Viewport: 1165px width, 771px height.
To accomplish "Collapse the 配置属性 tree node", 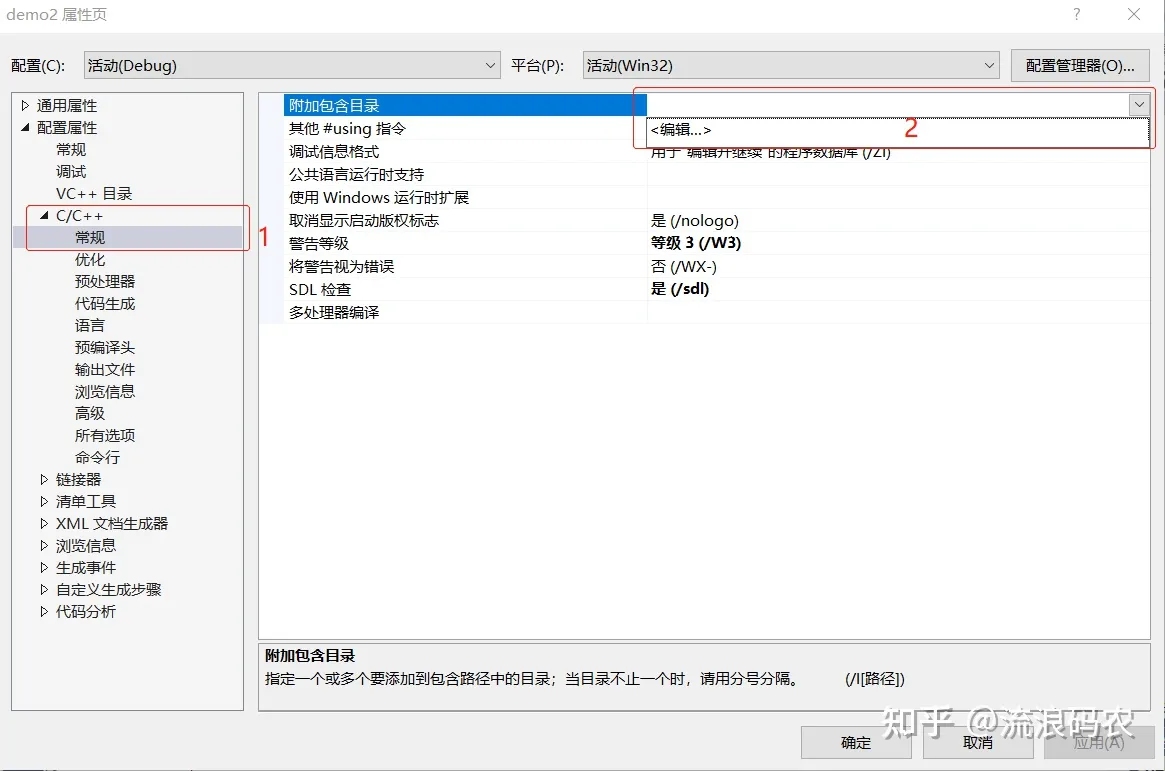I will pyautogui.click(x=23, y=127).
